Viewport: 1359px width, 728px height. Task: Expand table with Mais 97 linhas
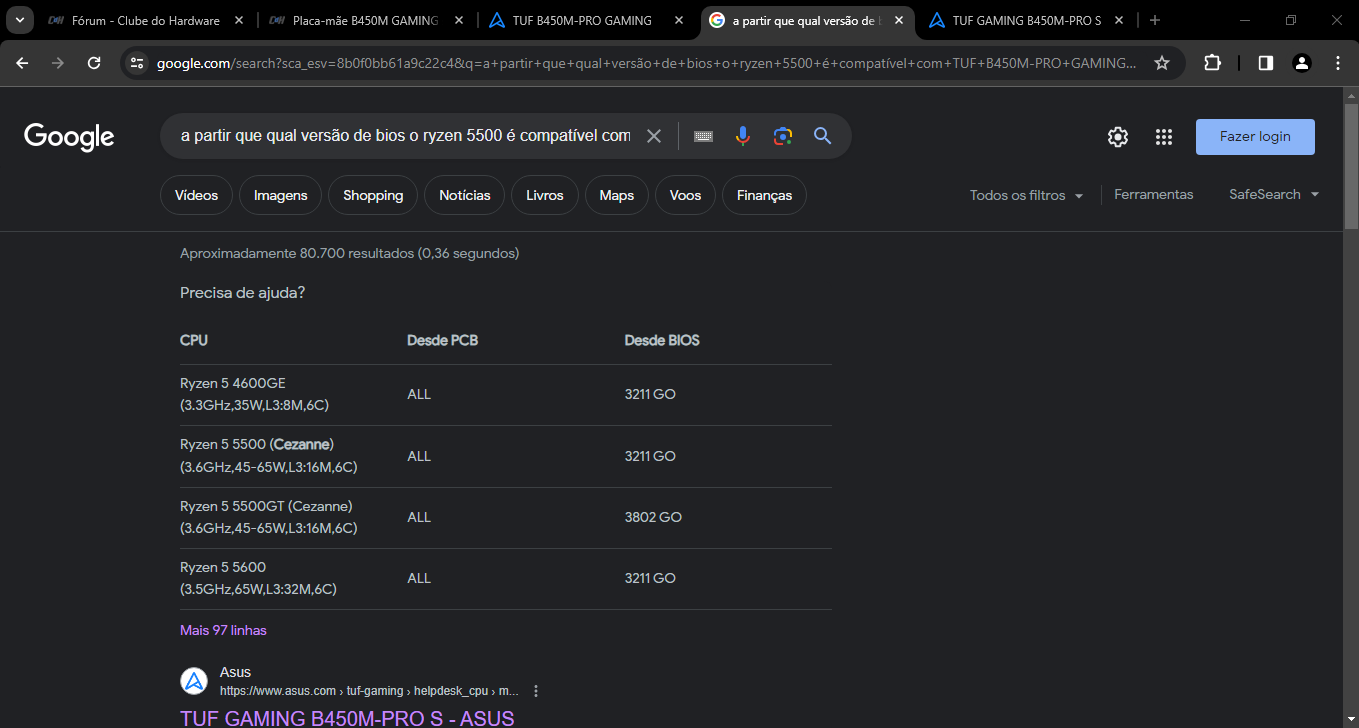[x=223, y=630]
